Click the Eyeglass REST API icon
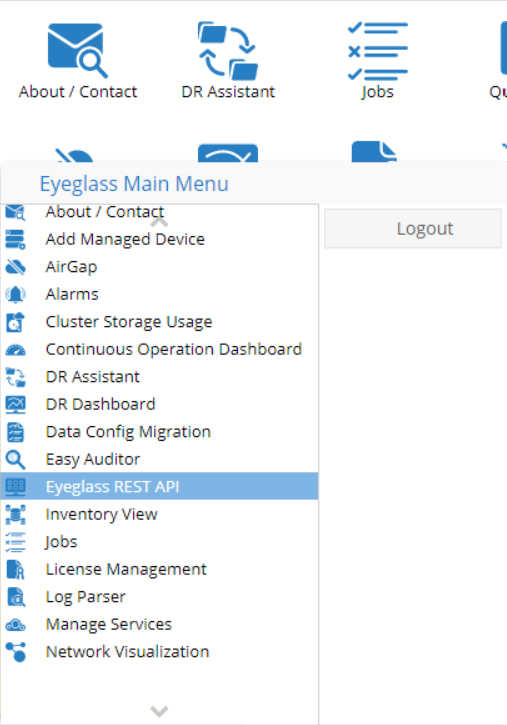 15,486
